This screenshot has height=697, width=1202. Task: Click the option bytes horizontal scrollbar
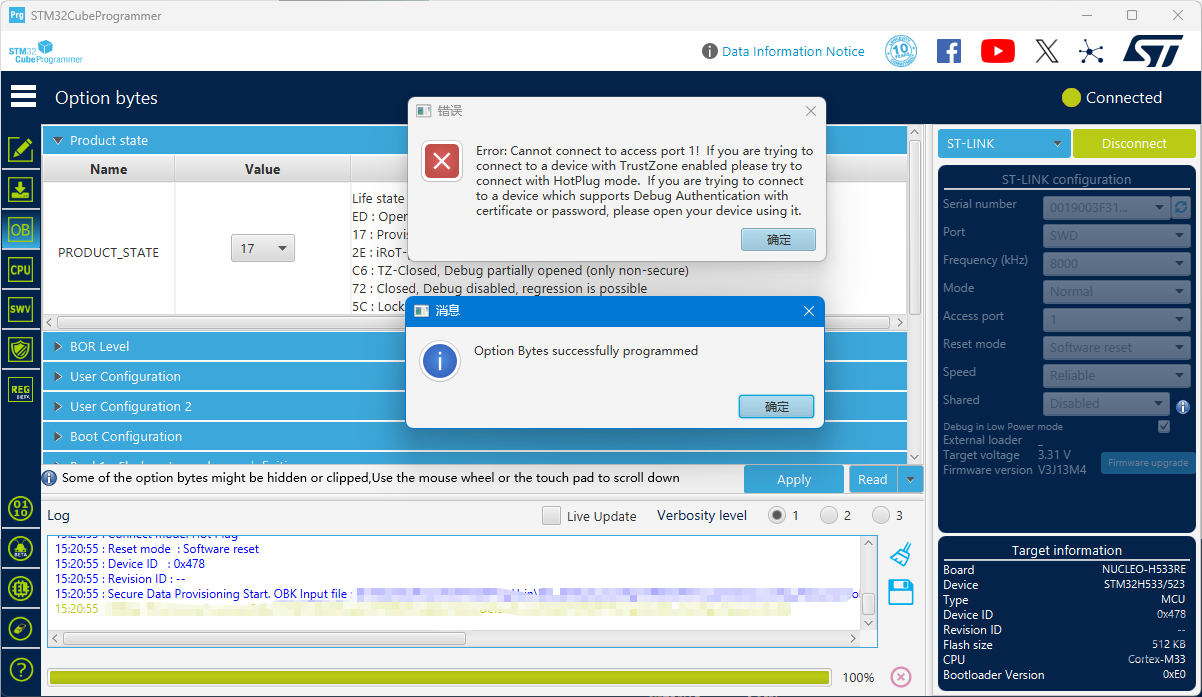click(x=473, y=323)
